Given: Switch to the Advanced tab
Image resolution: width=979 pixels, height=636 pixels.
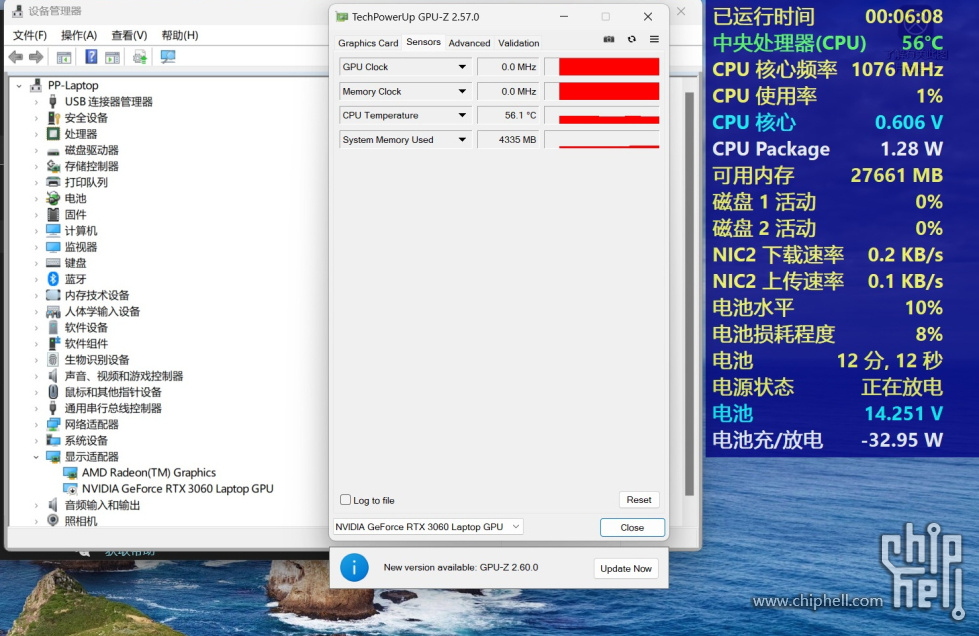Looking at the screenshot, I should [470, 43].
